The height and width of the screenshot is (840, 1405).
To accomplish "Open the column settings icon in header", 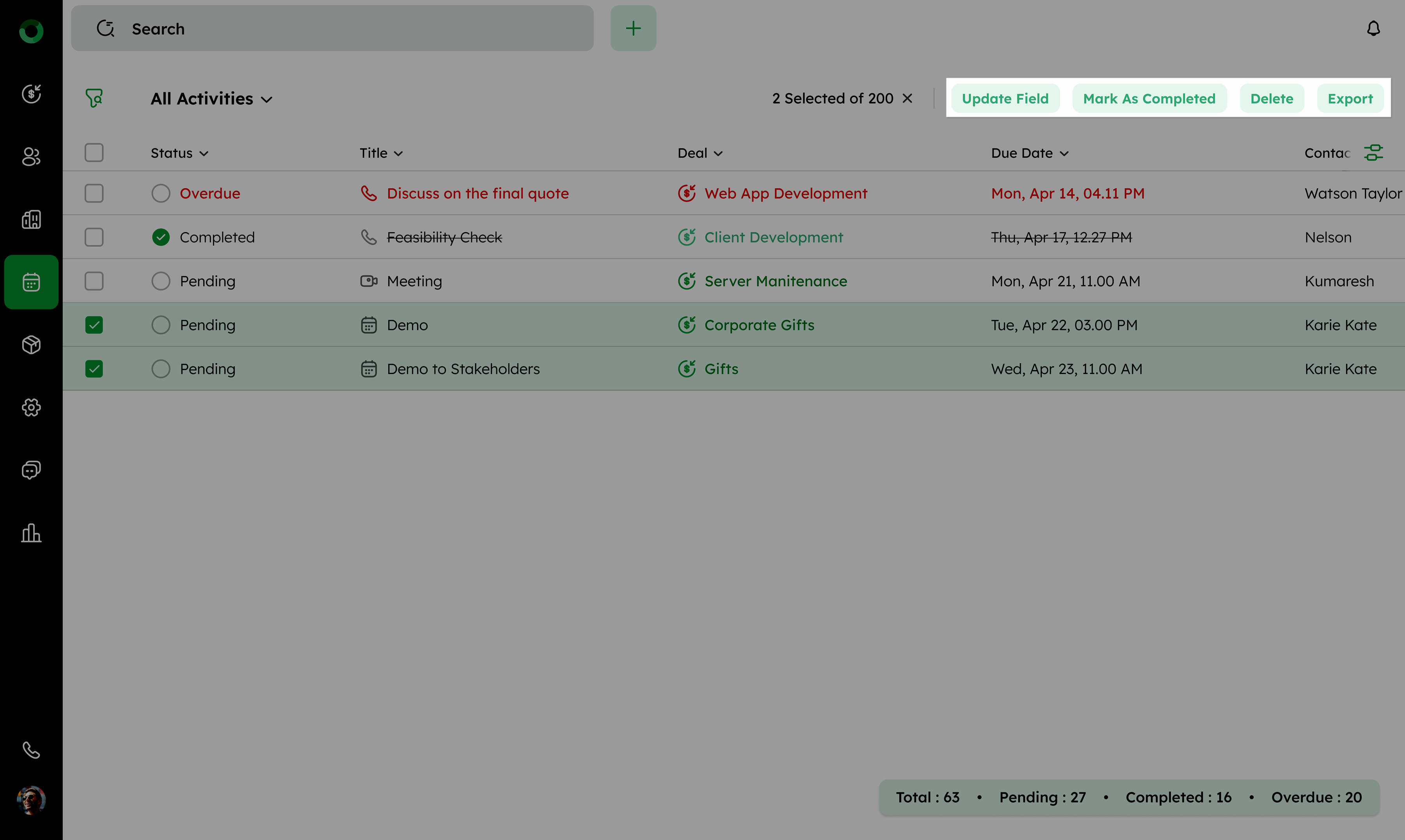I will click(1373, 153).
